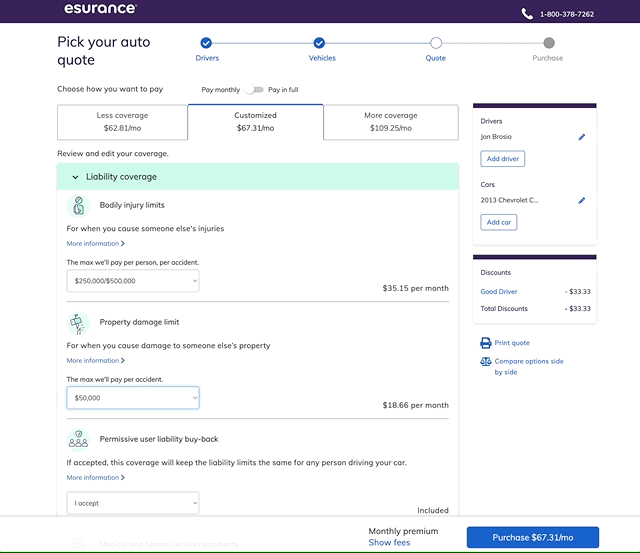The width and height of the screenshot is (640, 553).
Task: Click the Add driver button
Action: (x=503, y=159)
